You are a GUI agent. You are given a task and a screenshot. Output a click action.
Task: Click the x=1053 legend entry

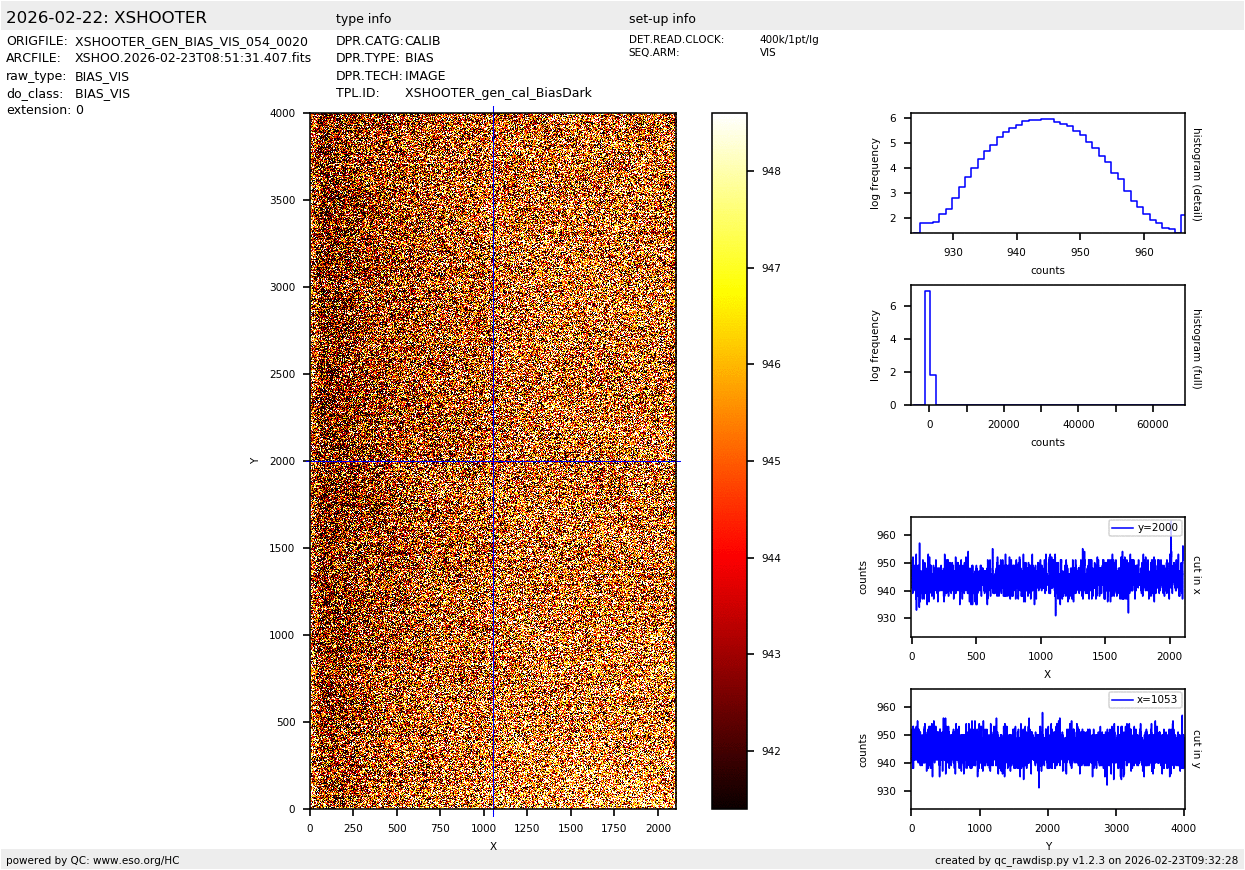[x=1145, y=700]
